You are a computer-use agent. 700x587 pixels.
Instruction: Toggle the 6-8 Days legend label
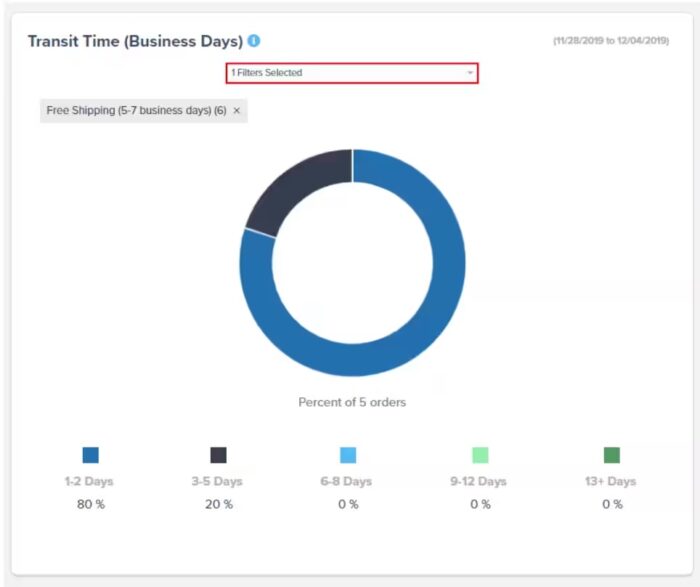click(x=346, y=481)
